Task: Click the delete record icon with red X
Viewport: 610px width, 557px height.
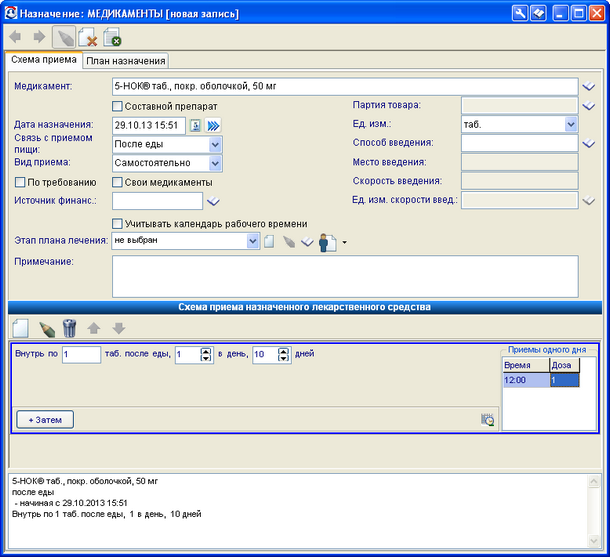Action: tap(88, 37)
